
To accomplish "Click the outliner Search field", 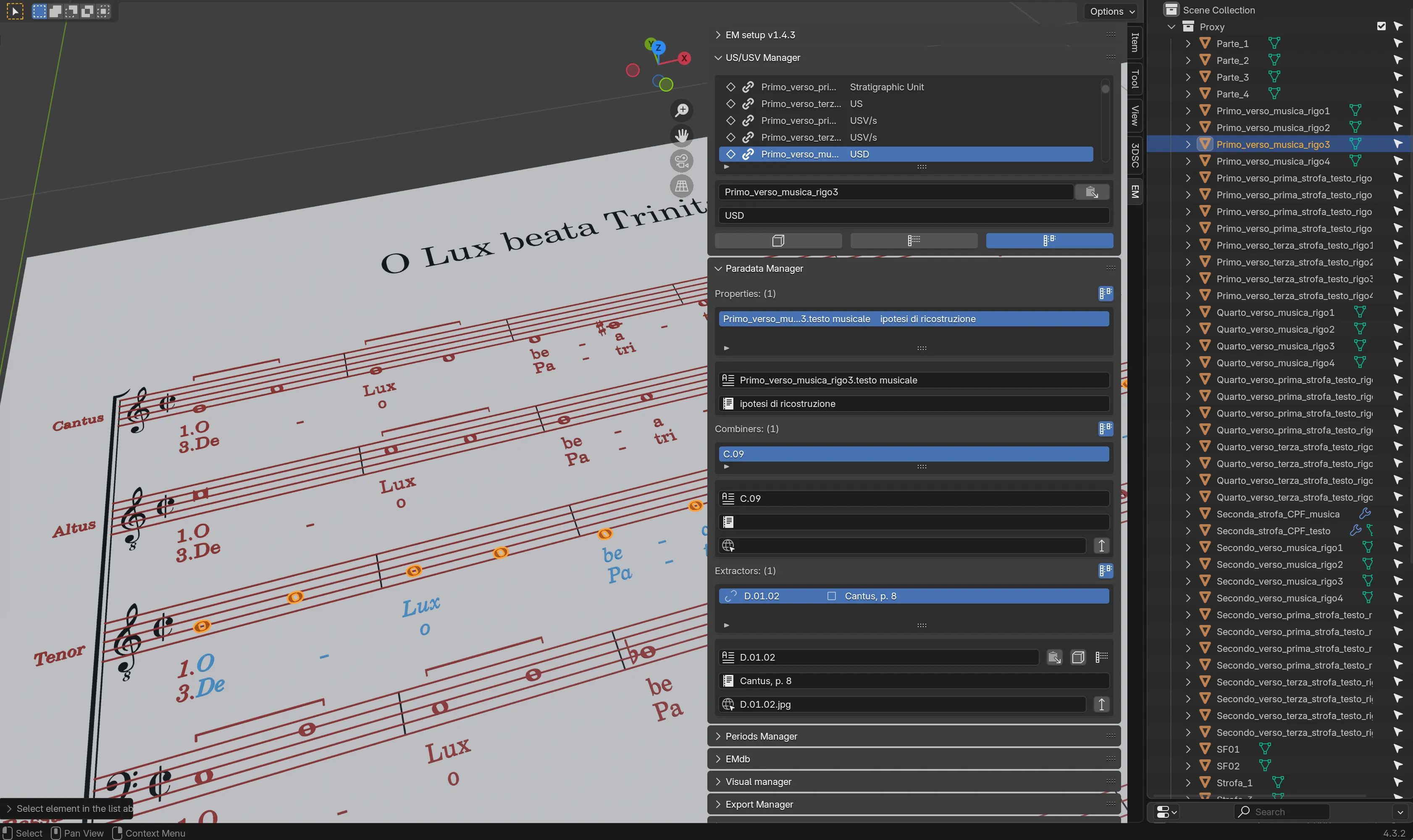I will [x=1281, y=812].
